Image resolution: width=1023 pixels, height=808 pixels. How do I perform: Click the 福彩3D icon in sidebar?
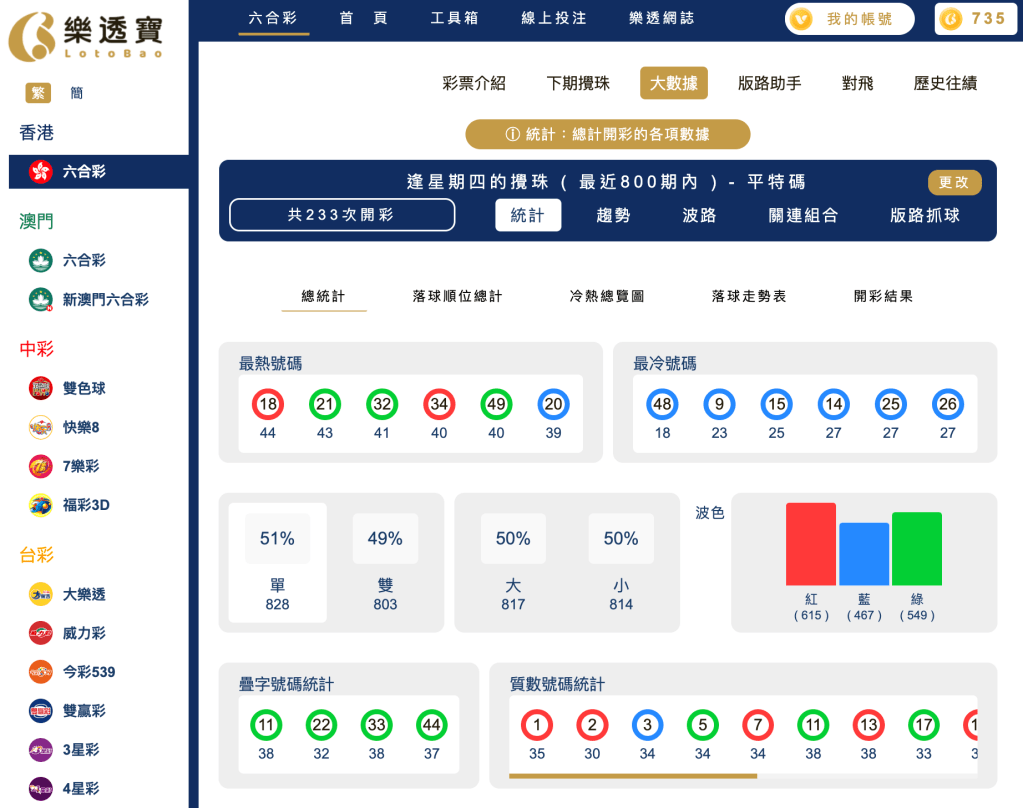tap(41, 506)
